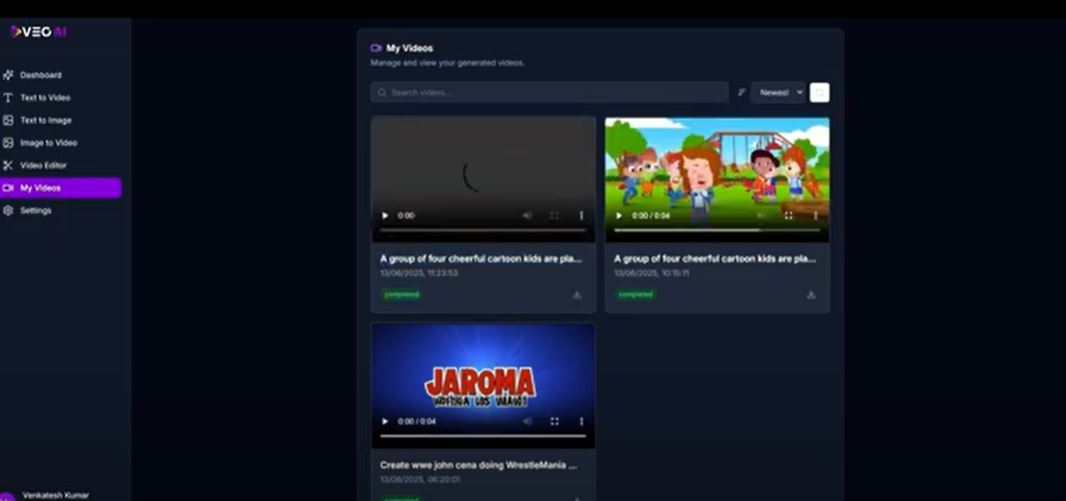Seek on the first video progress bar
The width and height of the screenshot is (1066, 501).
483,230
